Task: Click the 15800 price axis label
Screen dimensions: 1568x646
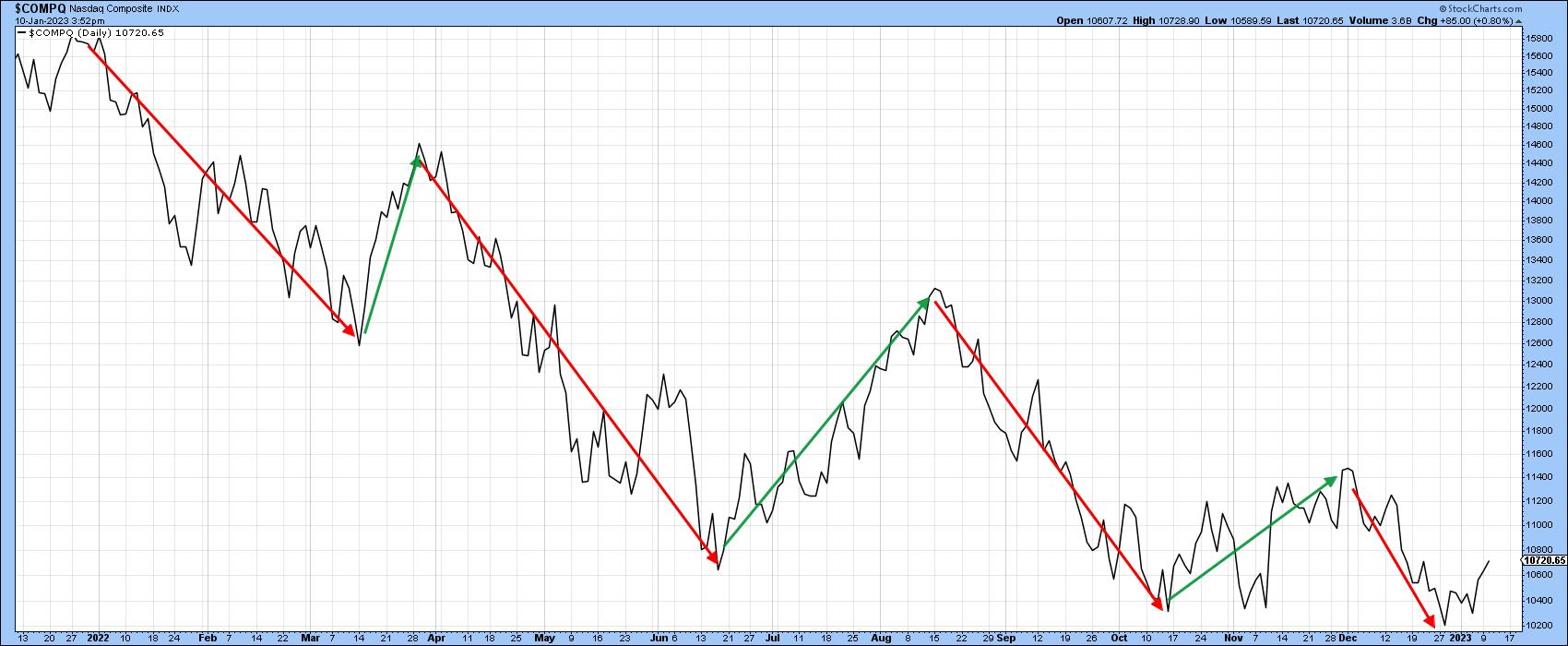Action: point(1539,39)
